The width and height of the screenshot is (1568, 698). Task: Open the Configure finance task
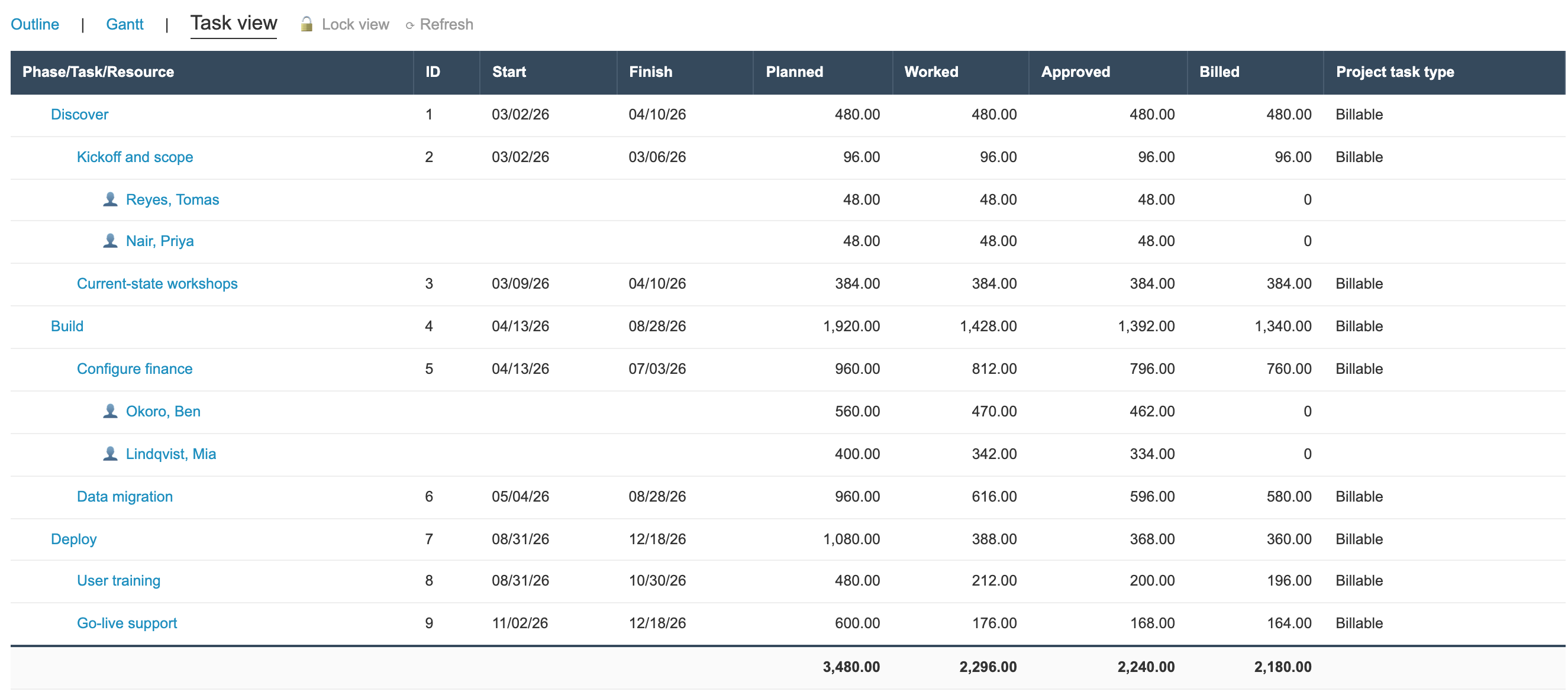[x=134, y=369]
